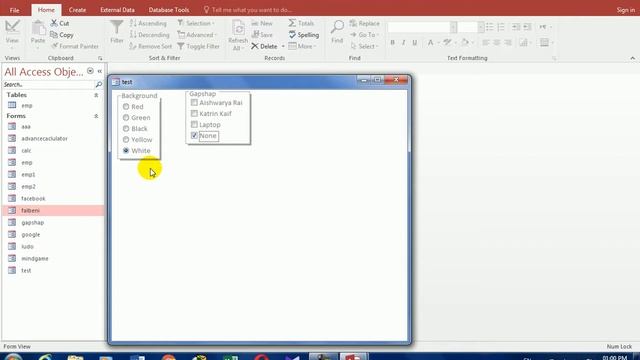Click Replace in Find group
The height and width of the screenshot is (360, 640).
tap(364, 23)
